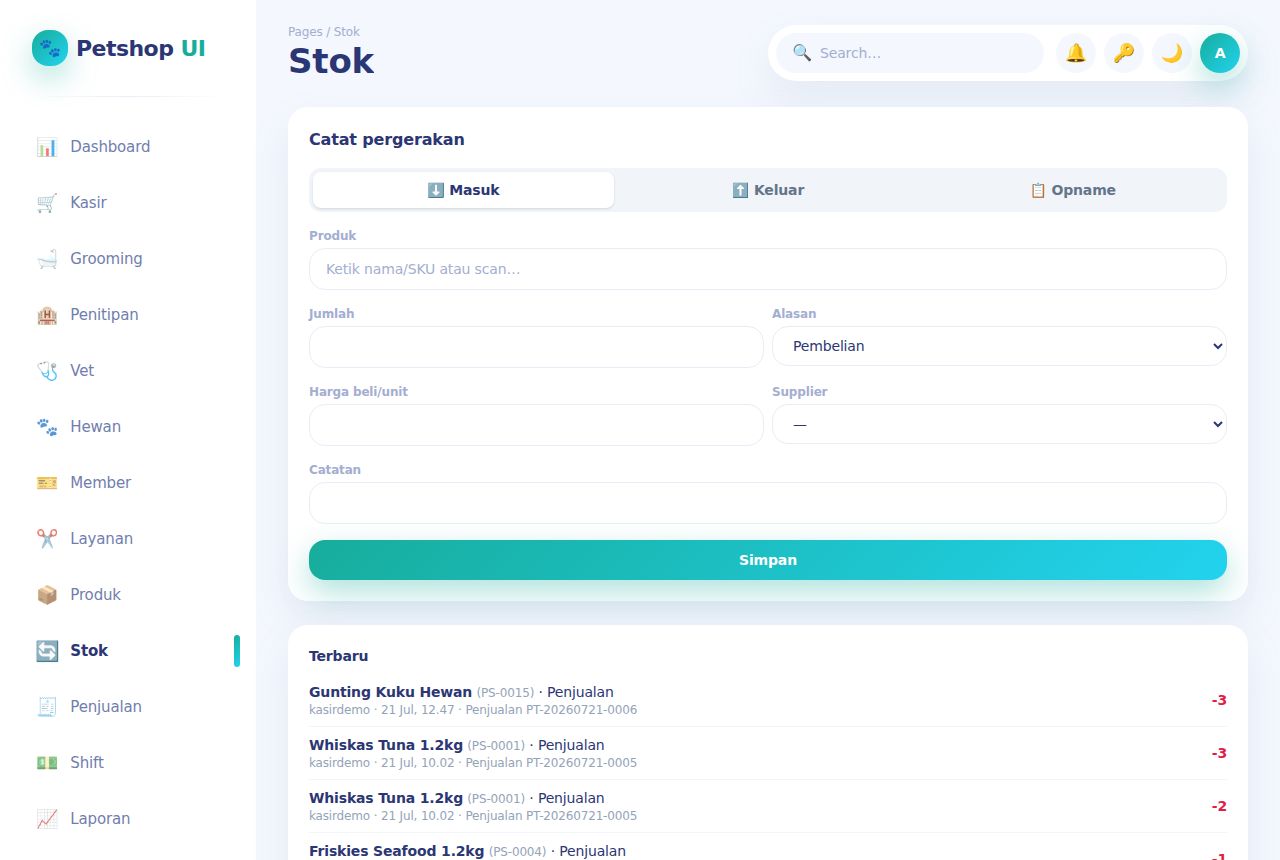Open Shift text link in sidebar
Viewport: 1280px width, 860px height.
pos(87,763)
